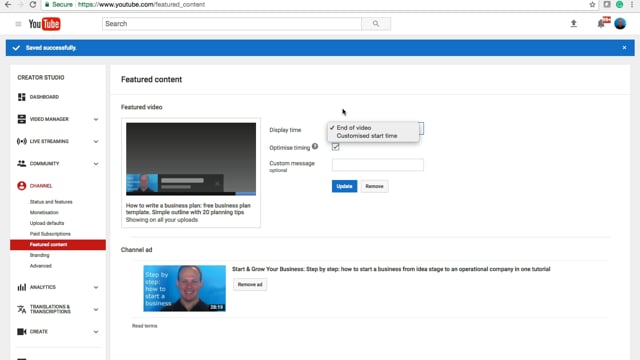Expand the Video Manager section
This screenshot has height=360, width=640.
click(x=96, y=119)
